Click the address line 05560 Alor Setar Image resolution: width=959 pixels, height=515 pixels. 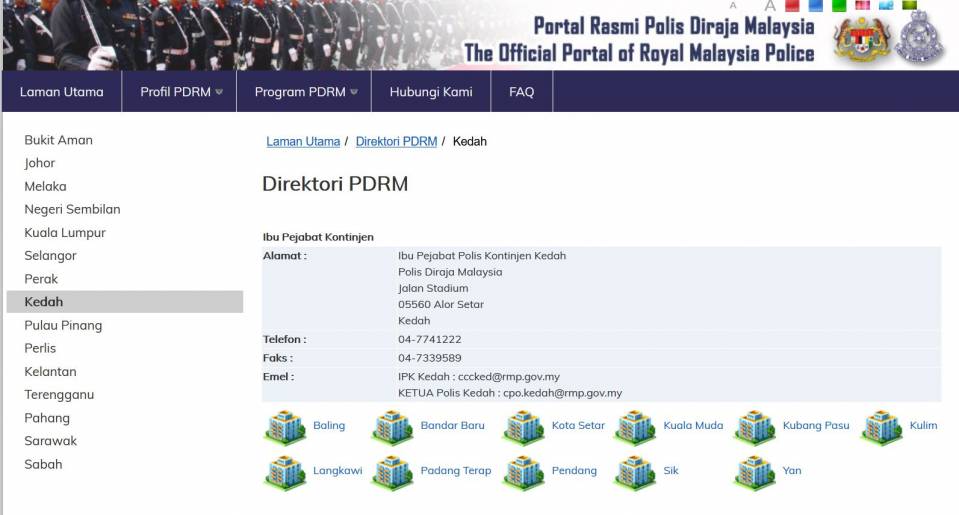point(441,305)
